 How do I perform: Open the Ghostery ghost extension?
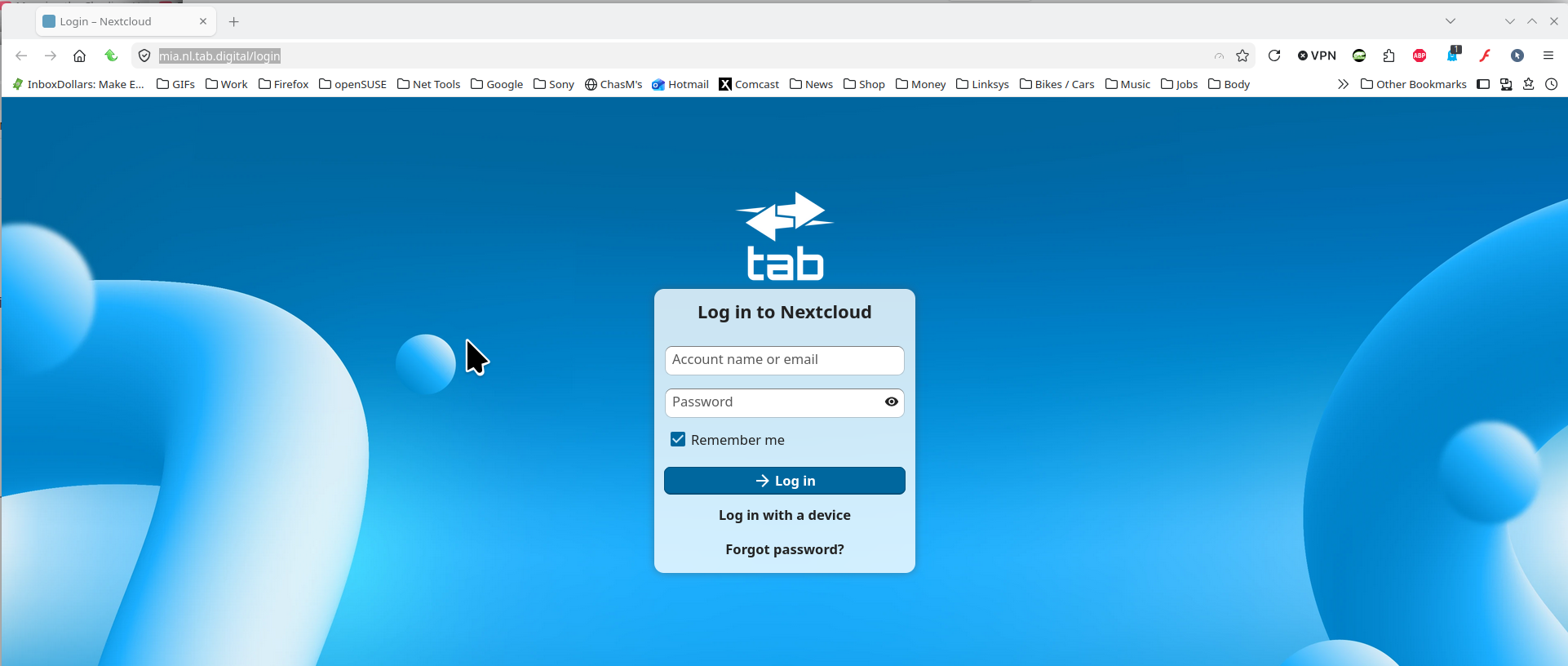click(1453, 55)
